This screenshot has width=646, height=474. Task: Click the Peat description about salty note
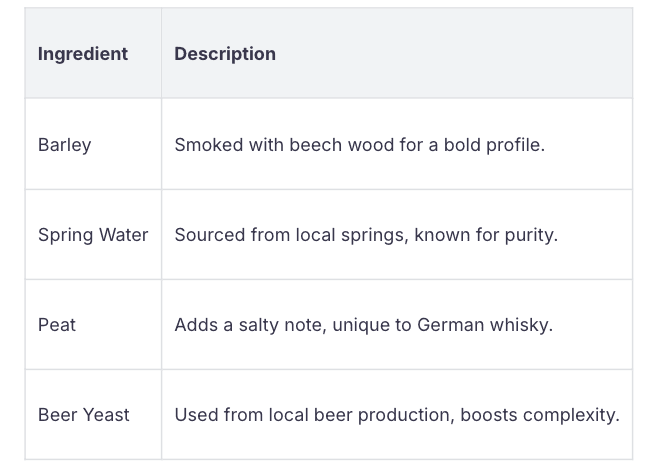point(363,325)
